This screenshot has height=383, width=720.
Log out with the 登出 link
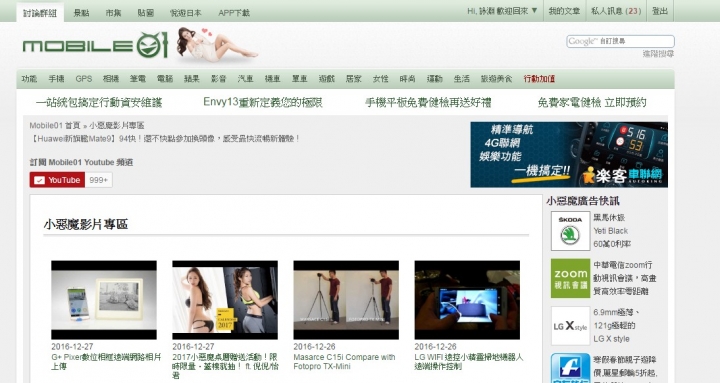pos(660,11)
